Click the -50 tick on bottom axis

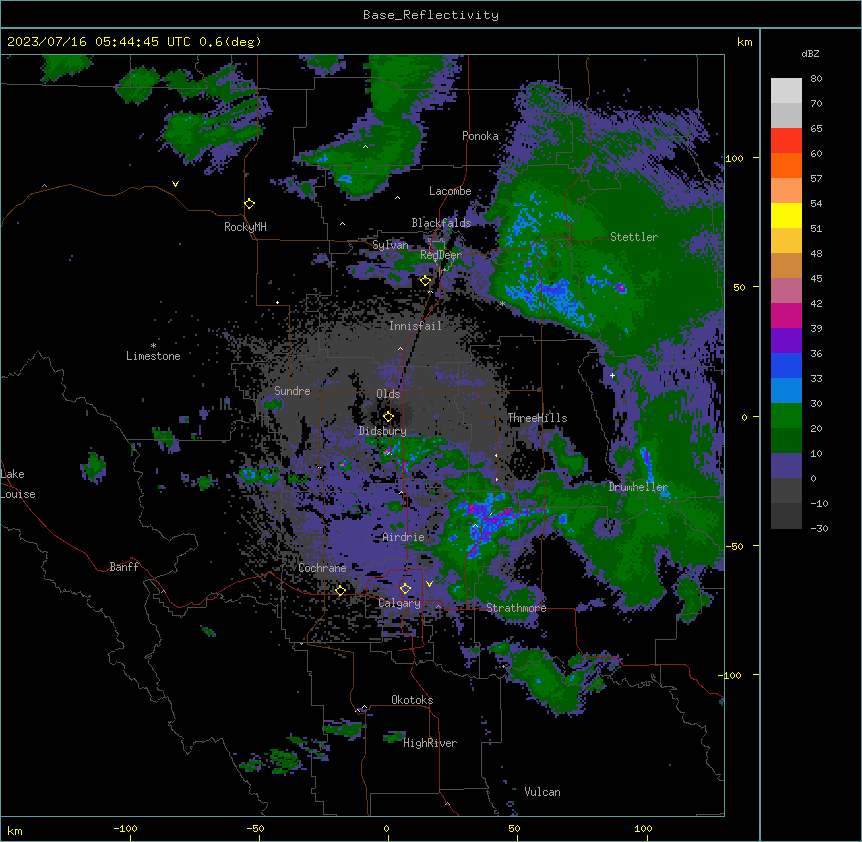(x=255, y=829)
